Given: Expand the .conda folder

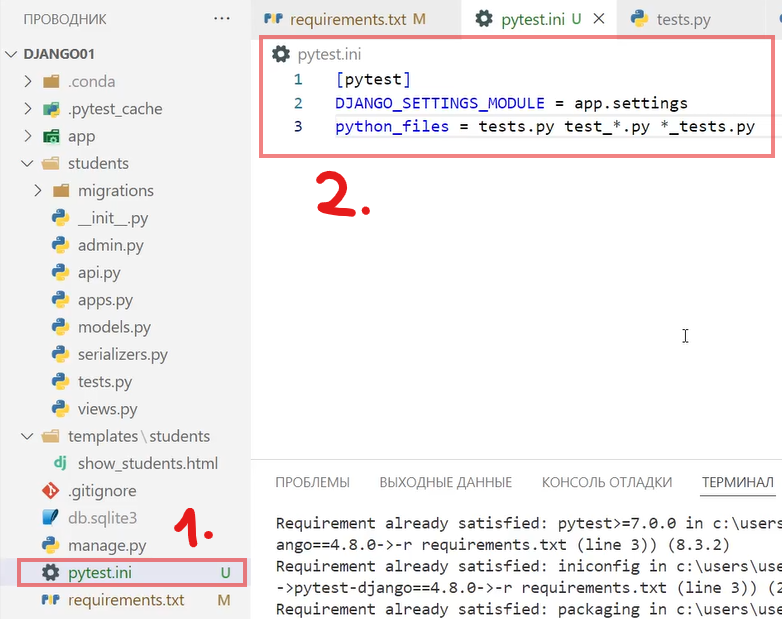Looking at the screenshot, I should (x=28, y=82).
